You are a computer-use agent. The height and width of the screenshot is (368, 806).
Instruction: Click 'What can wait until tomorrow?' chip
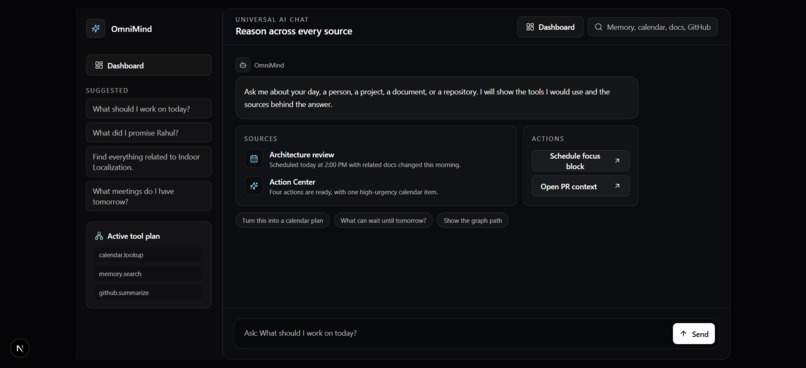[383, 220]
